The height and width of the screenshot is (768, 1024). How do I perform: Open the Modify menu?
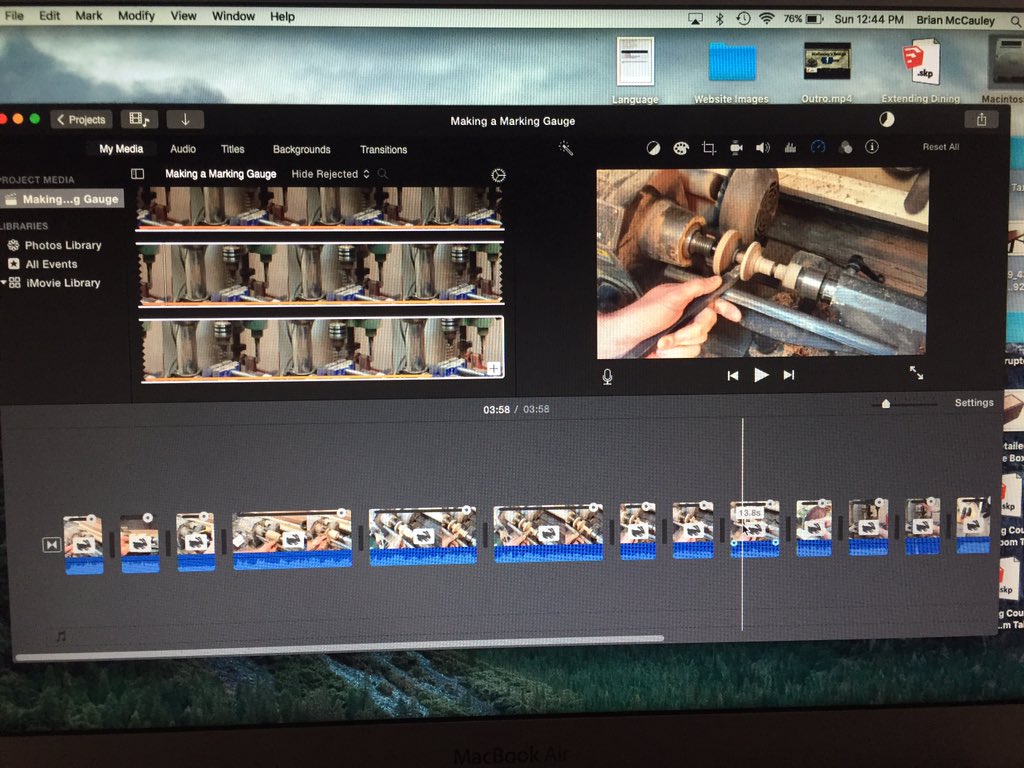click(x=136, y=16)
